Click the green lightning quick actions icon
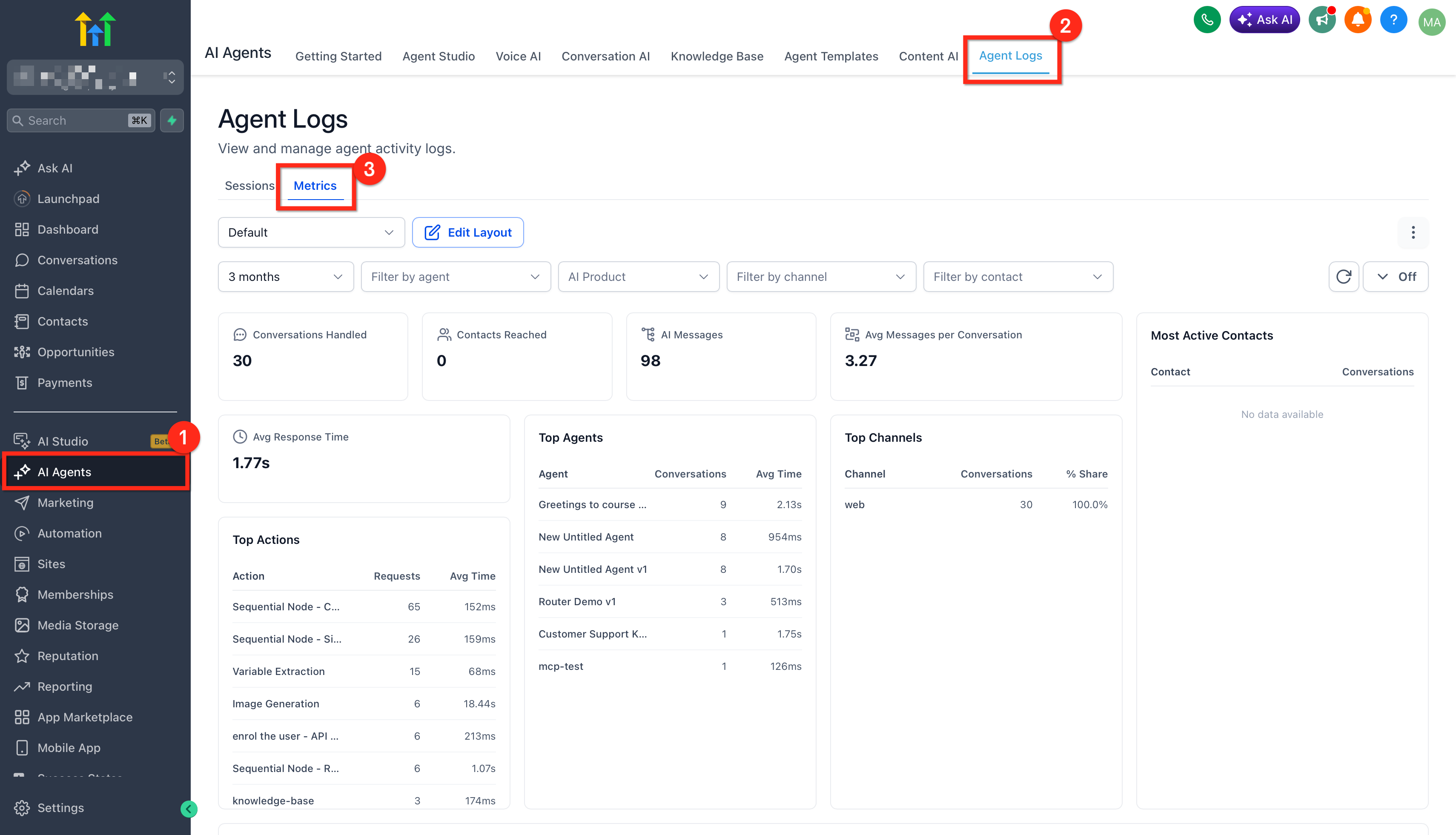The height and width of the screenshot is (835, 1456). 172,120
